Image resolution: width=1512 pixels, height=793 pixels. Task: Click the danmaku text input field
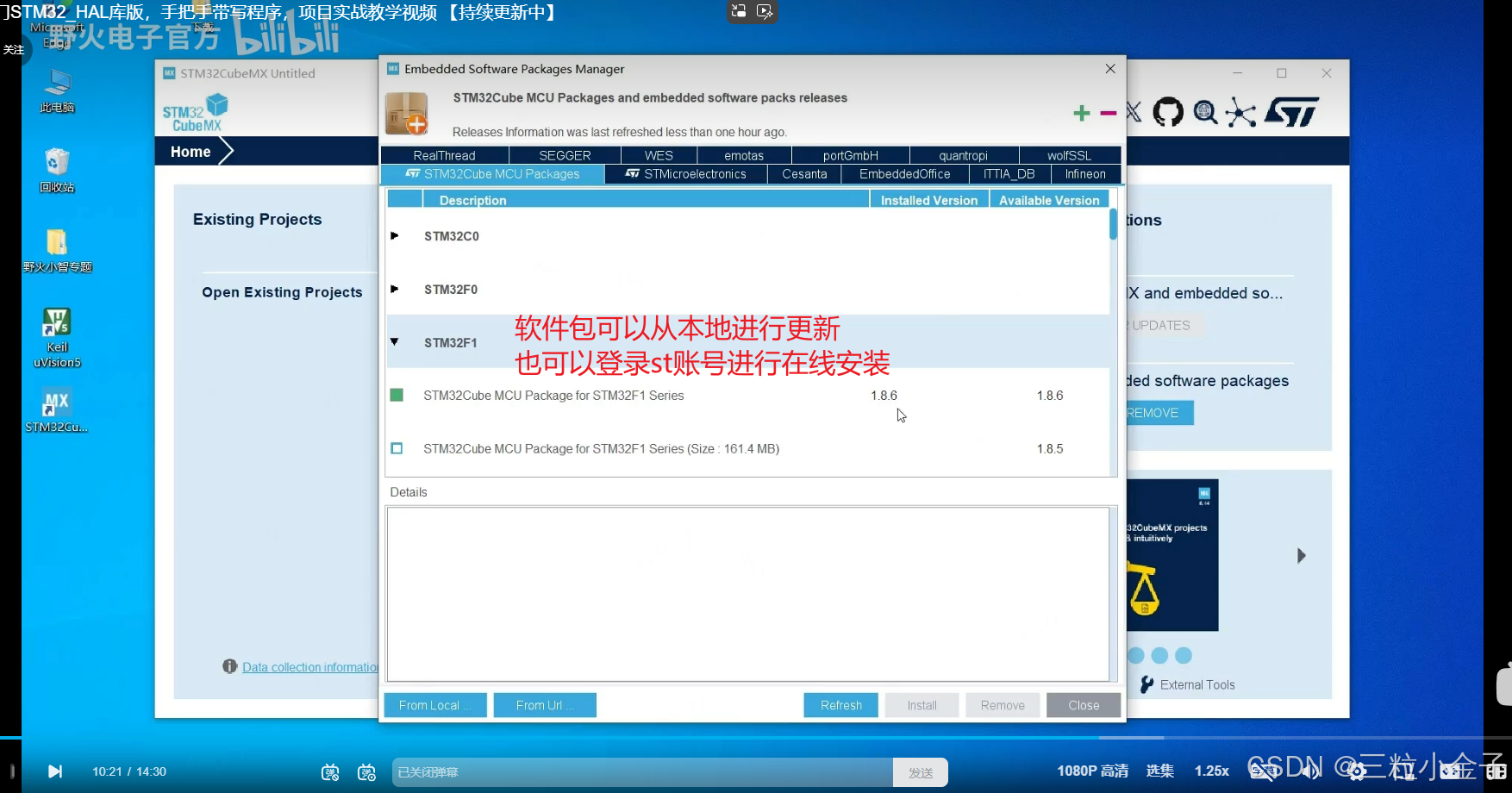click(642, 772)
